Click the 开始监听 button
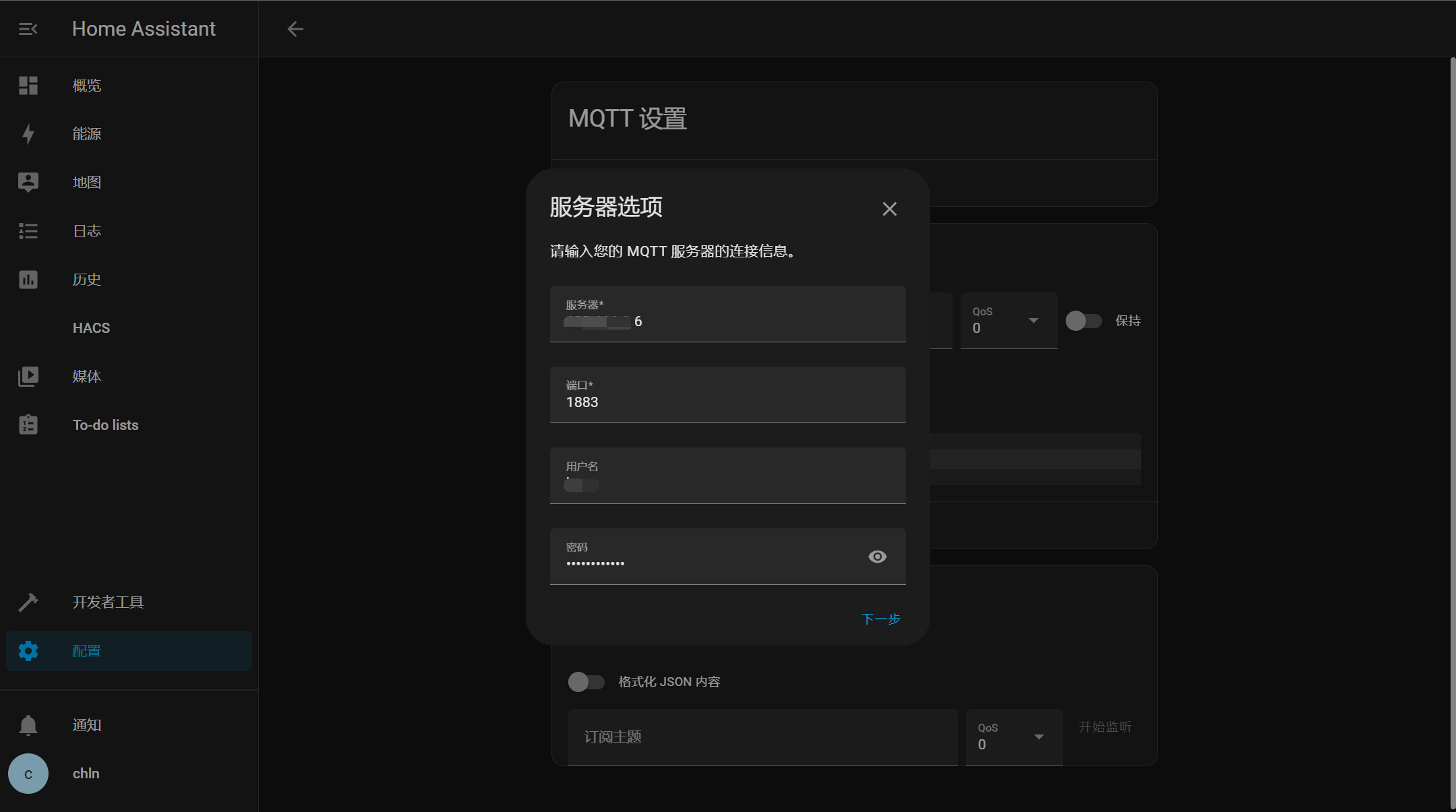 point(1105,726)
